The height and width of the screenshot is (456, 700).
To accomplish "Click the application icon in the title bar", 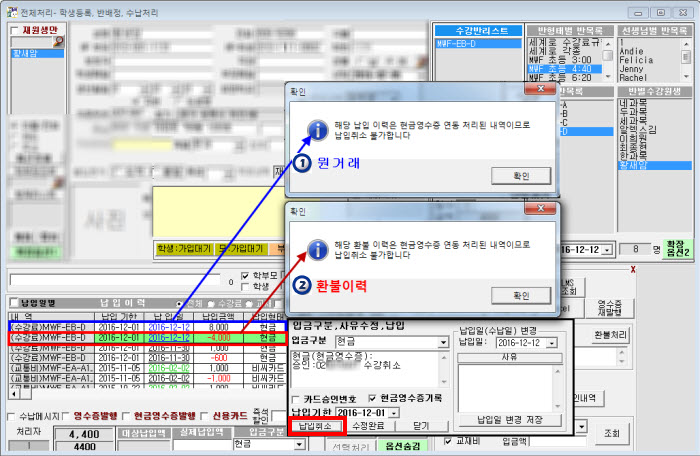I will pyautogui.click(x=13, y=12).
